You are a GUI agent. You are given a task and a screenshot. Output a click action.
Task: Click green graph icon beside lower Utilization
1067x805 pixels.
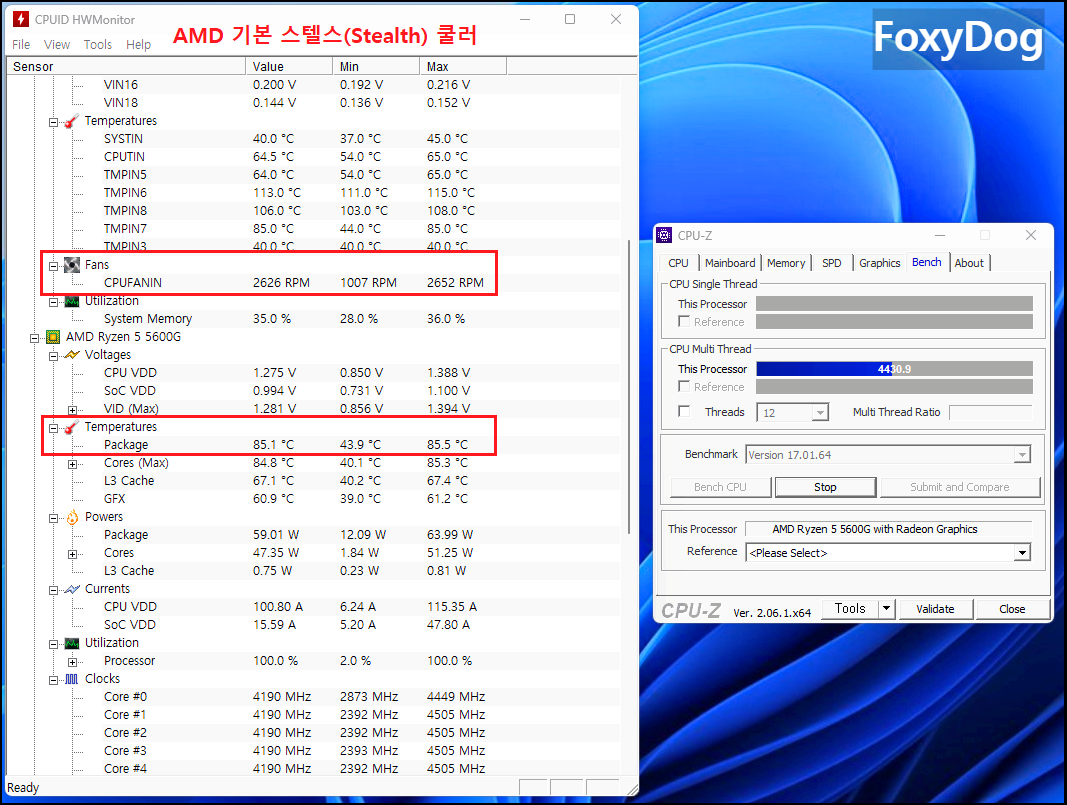click(x=71, y=643)
